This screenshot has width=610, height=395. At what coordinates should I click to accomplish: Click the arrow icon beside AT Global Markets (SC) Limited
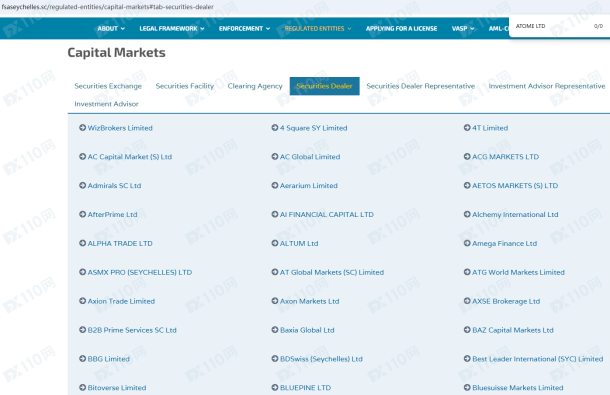(275, 272)
